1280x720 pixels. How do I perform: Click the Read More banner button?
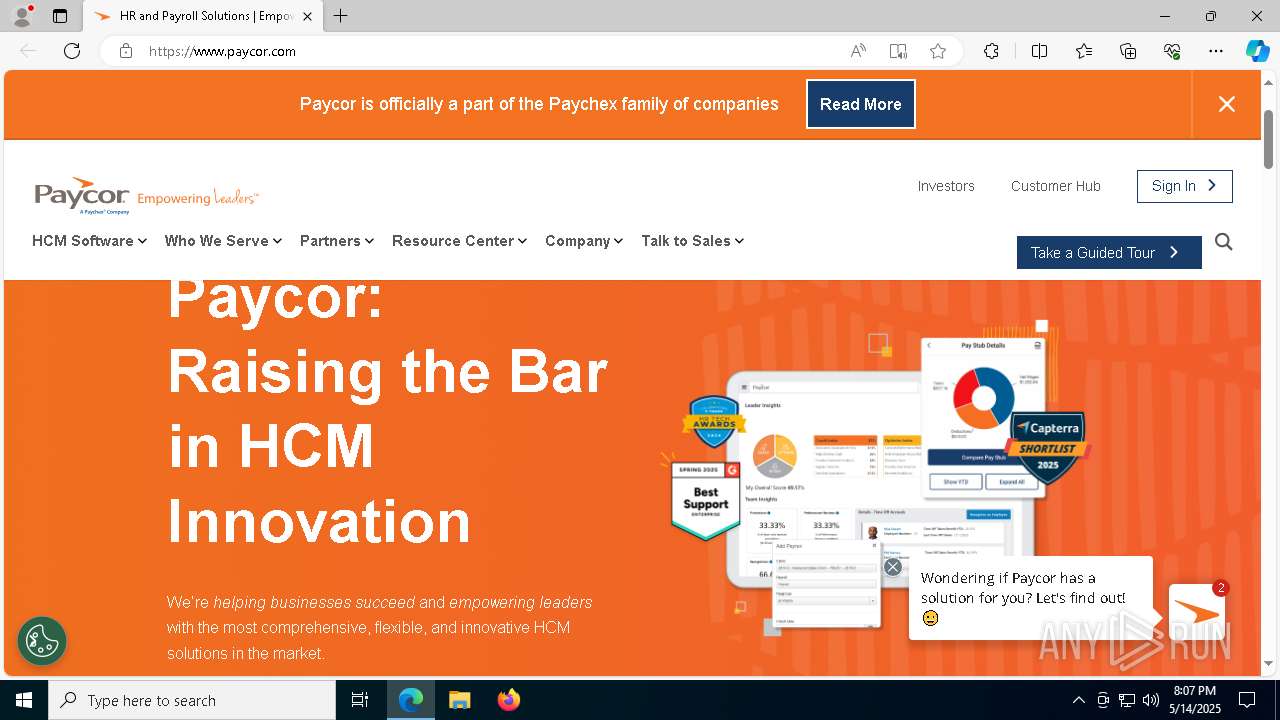[x=861, y=104]
